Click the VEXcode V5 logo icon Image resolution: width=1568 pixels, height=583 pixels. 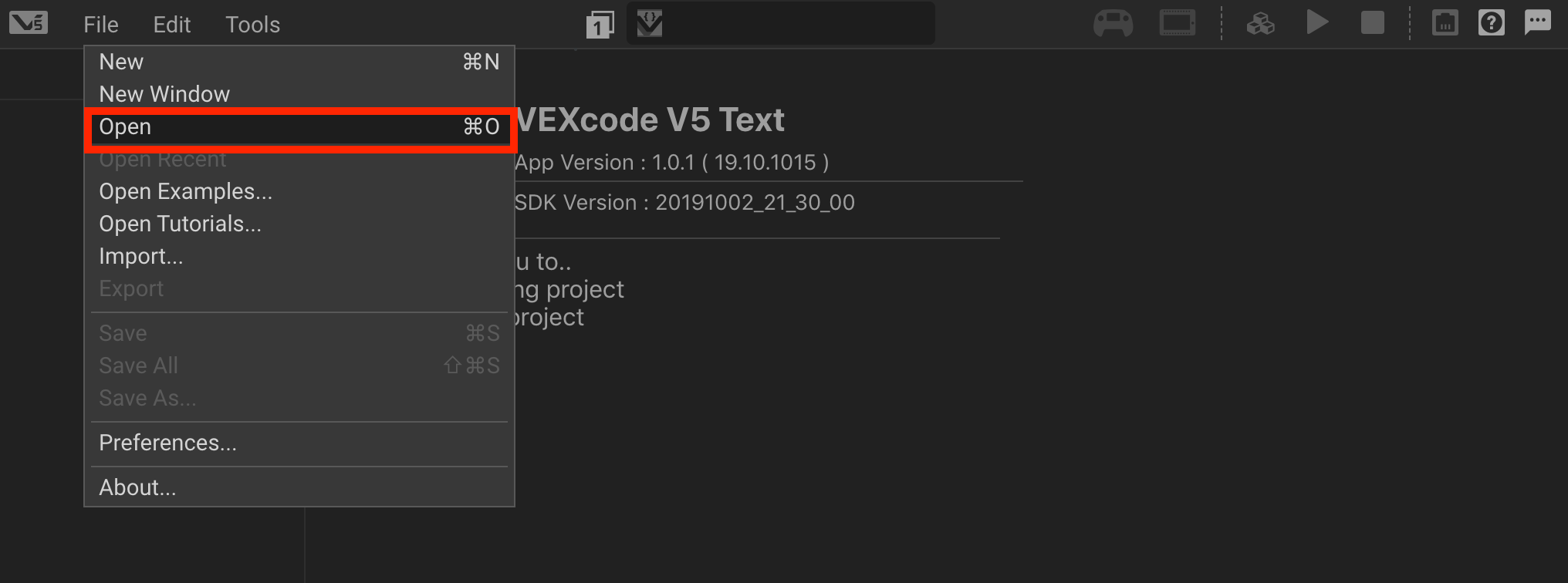28,22
